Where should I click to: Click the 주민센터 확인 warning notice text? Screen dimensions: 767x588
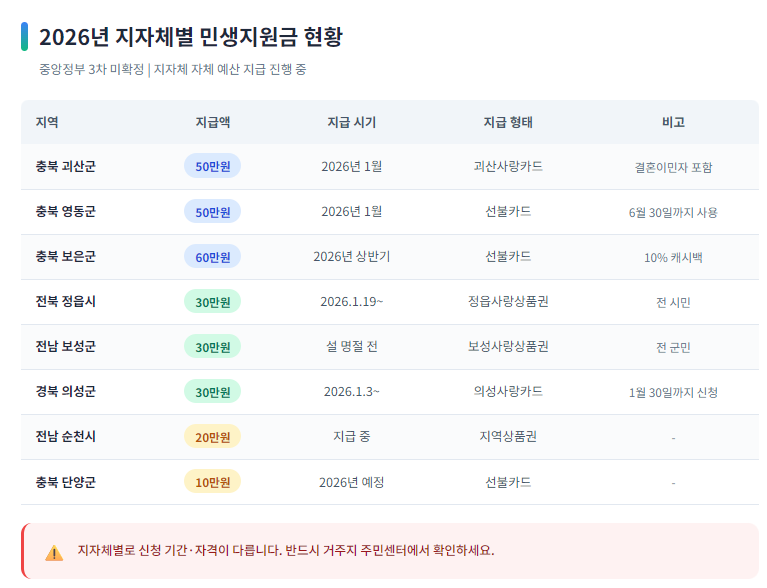tap(286, 550)
